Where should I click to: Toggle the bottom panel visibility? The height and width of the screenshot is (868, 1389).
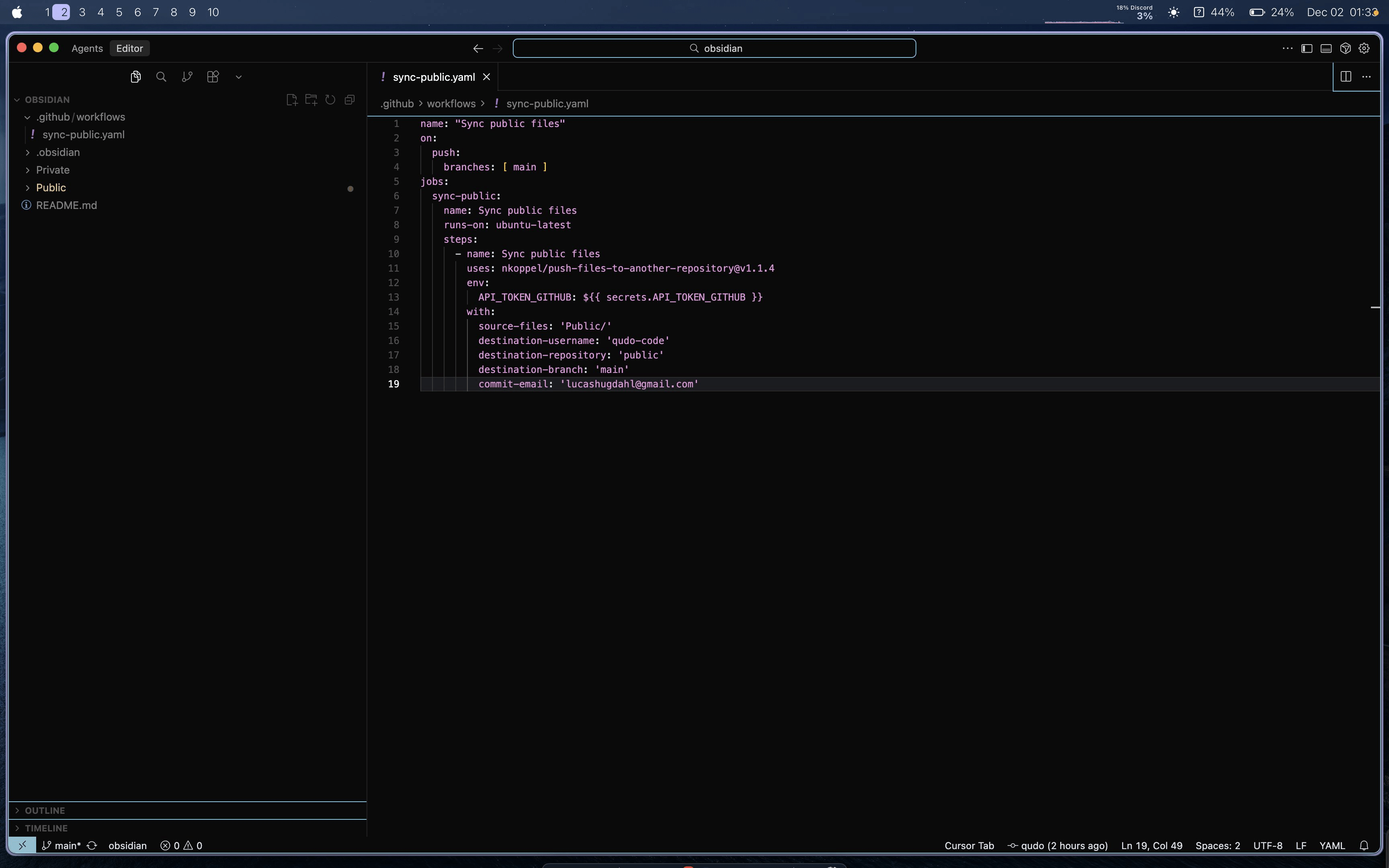click(1326, 48)
